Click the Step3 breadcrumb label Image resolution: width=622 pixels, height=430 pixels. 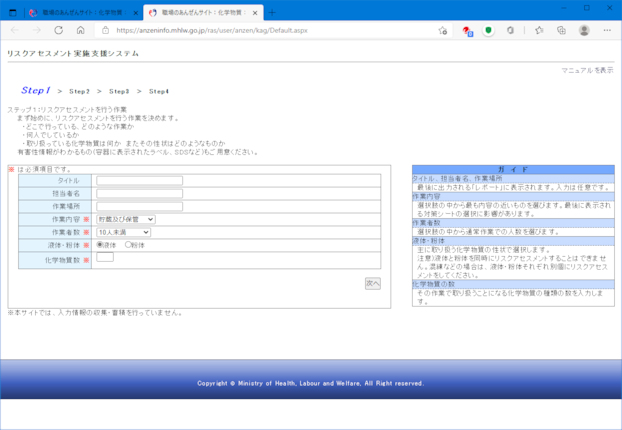[119, 92]
